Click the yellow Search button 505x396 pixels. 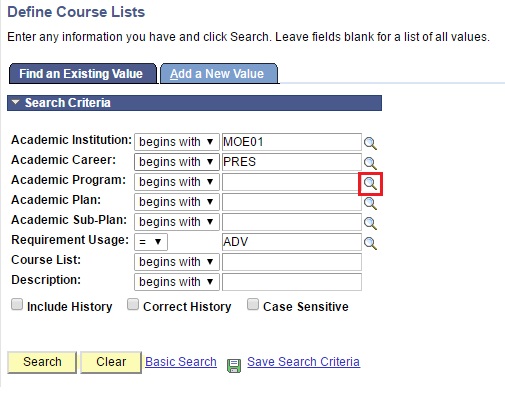click(42, 362)
